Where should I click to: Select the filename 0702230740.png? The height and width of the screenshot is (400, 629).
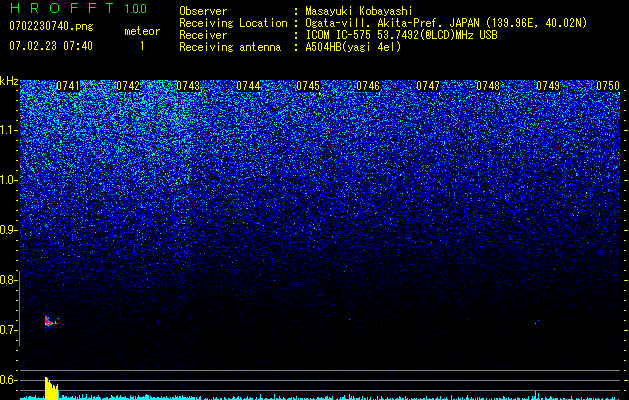(x=51, y=26)
